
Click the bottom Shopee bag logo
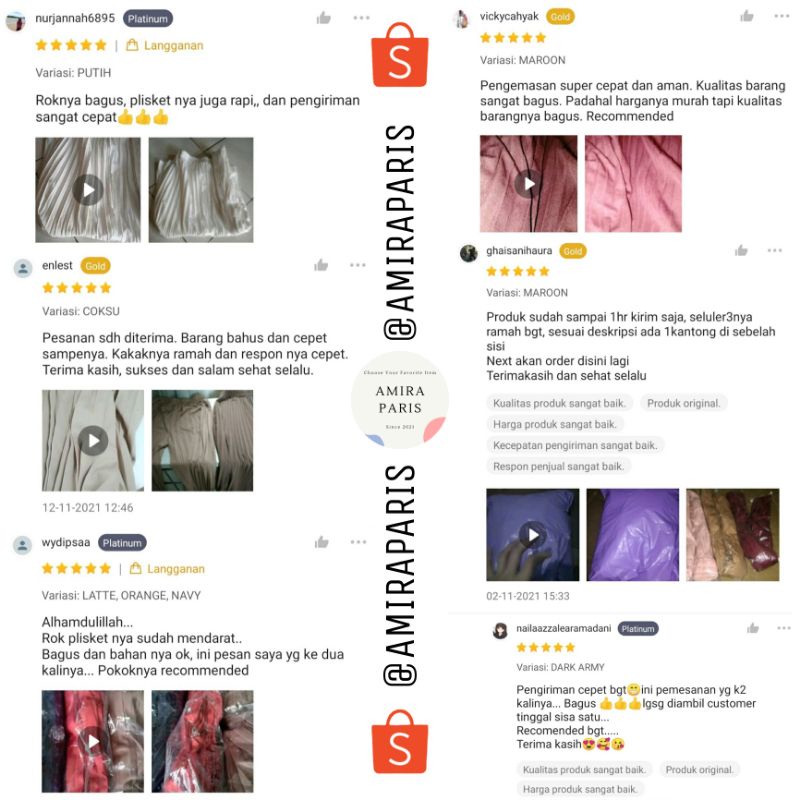tap(400, 741)
